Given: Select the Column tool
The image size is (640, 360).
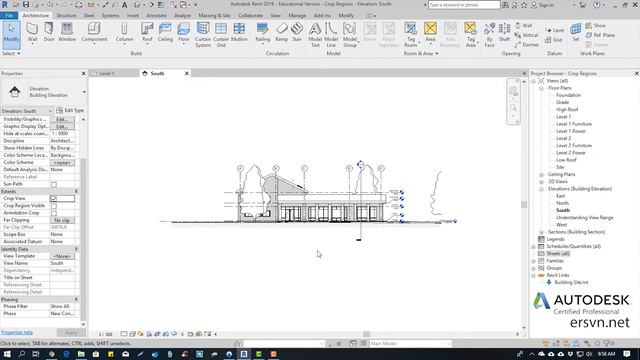Looking at the screenshot, I should pos(124,32).
